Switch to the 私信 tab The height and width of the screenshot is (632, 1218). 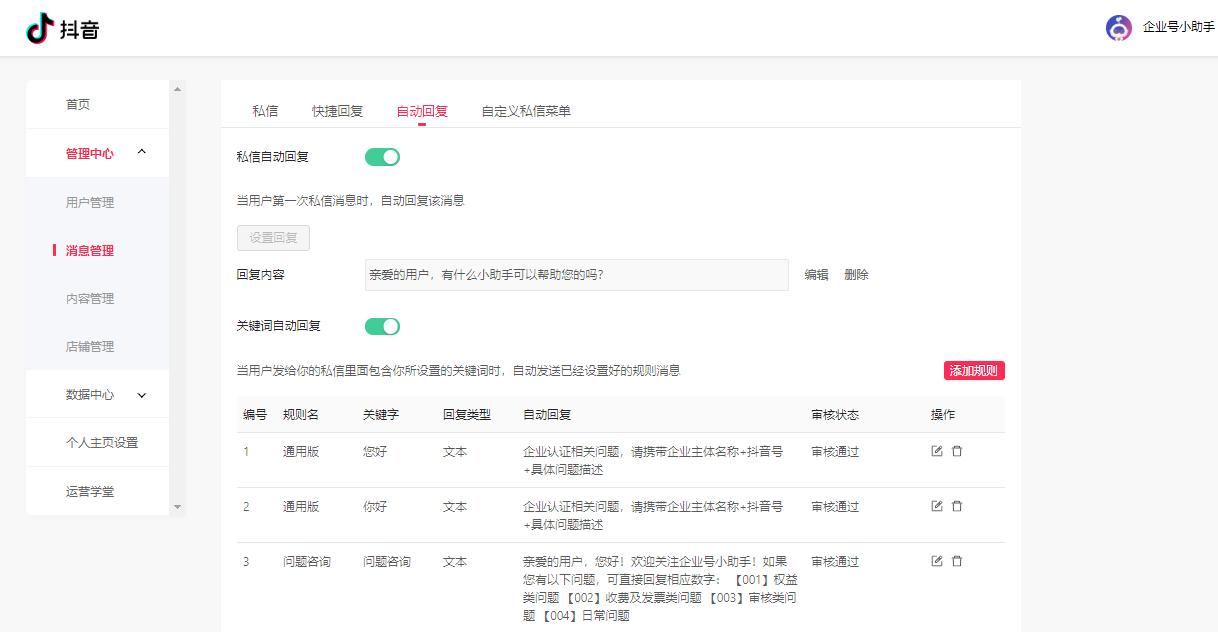tap(265, 111)
